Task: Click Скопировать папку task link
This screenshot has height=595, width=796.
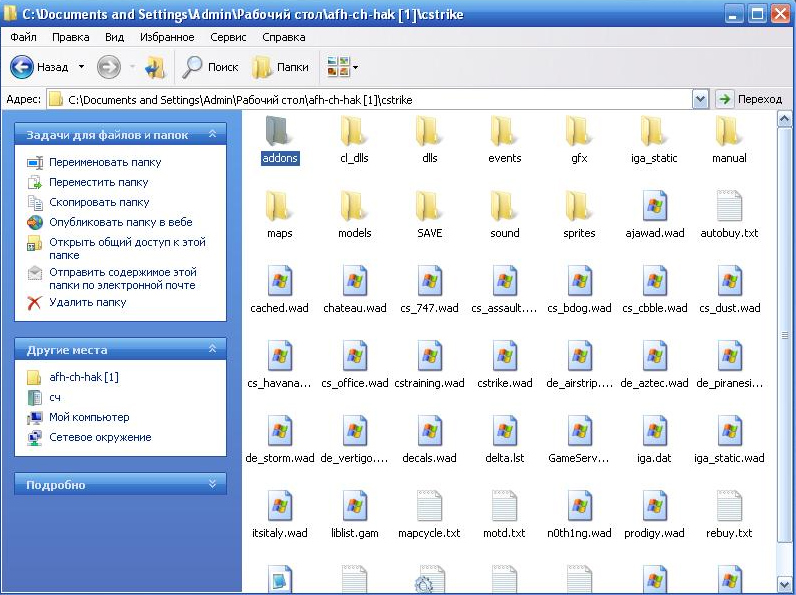Action: 99,202
